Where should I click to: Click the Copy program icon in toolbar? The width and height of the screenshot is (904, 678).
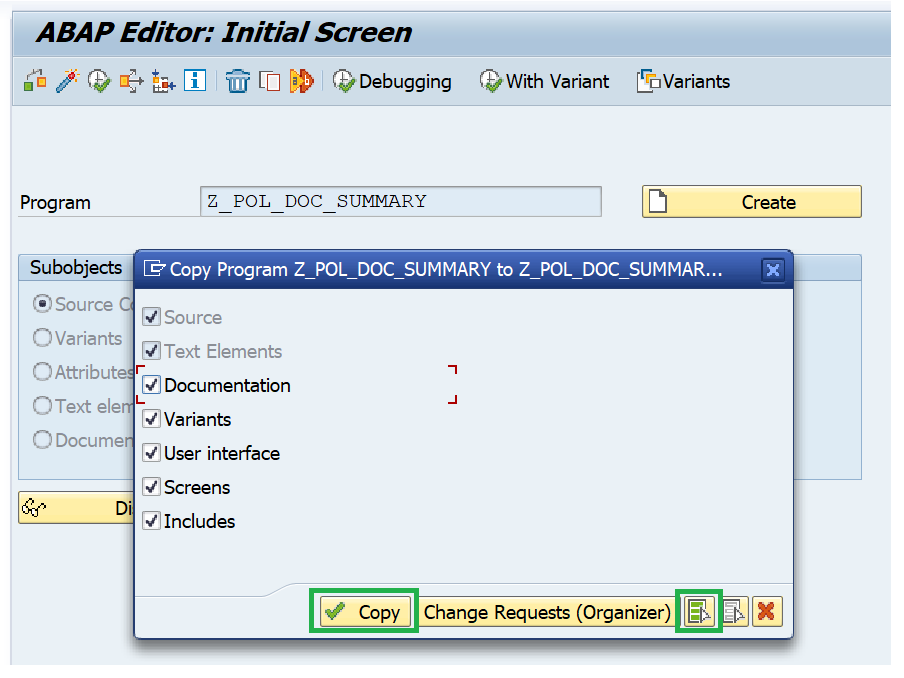269,81
